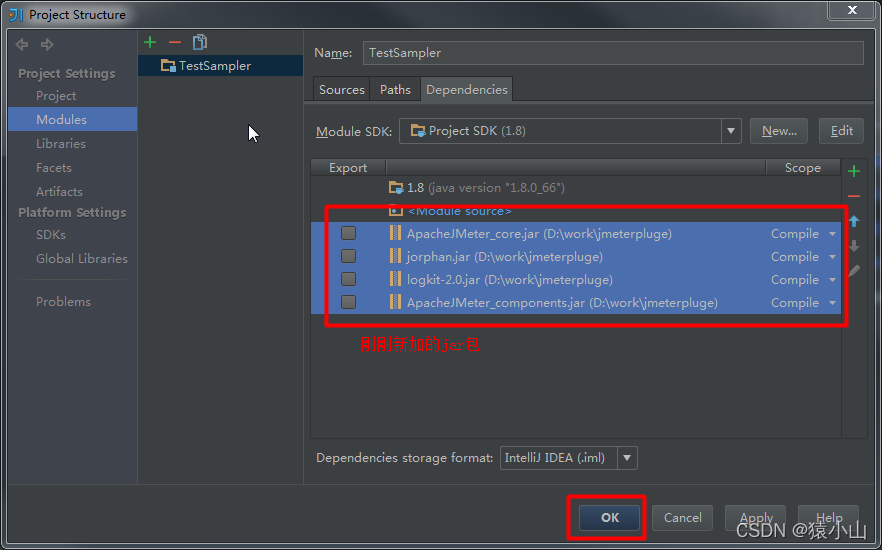882x550 pixels.
Task: Switch to the Paths tab
Action: 395,89
